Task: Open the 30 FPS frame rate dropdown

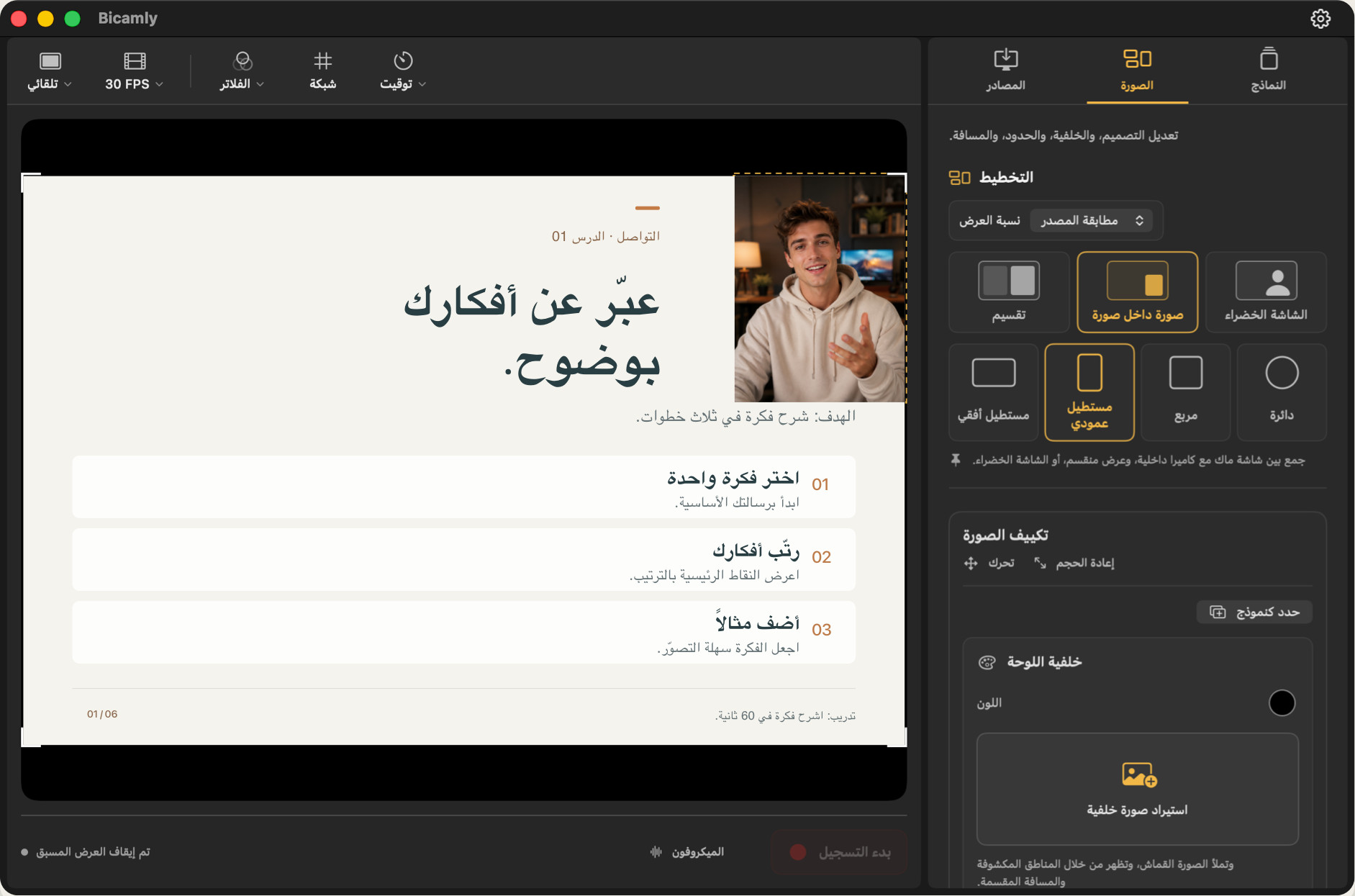Action: coord(134,71)
